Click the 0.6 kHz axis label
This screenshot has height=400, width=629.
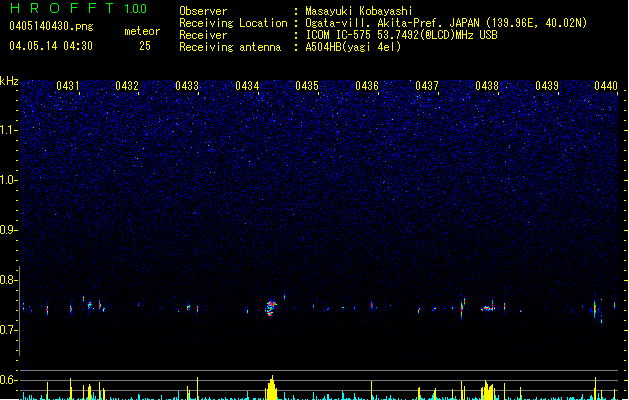9,380
